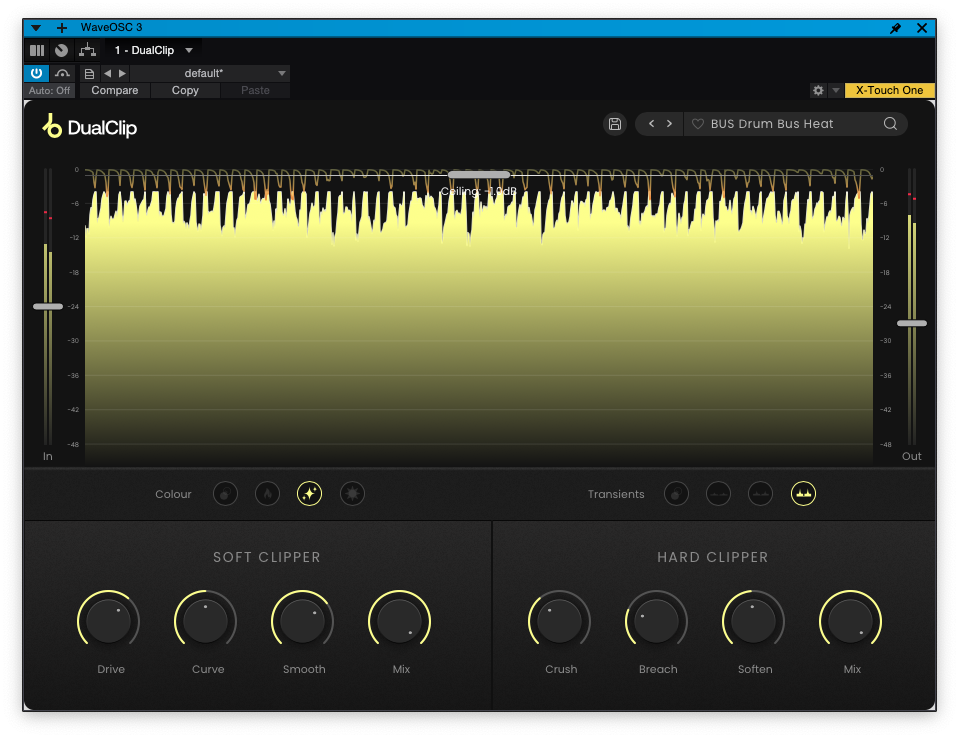Image resolution: width=959 pixels, height=738 pixels.
Task: Go to next DualClip preset arrow
Action: point(670,124)
